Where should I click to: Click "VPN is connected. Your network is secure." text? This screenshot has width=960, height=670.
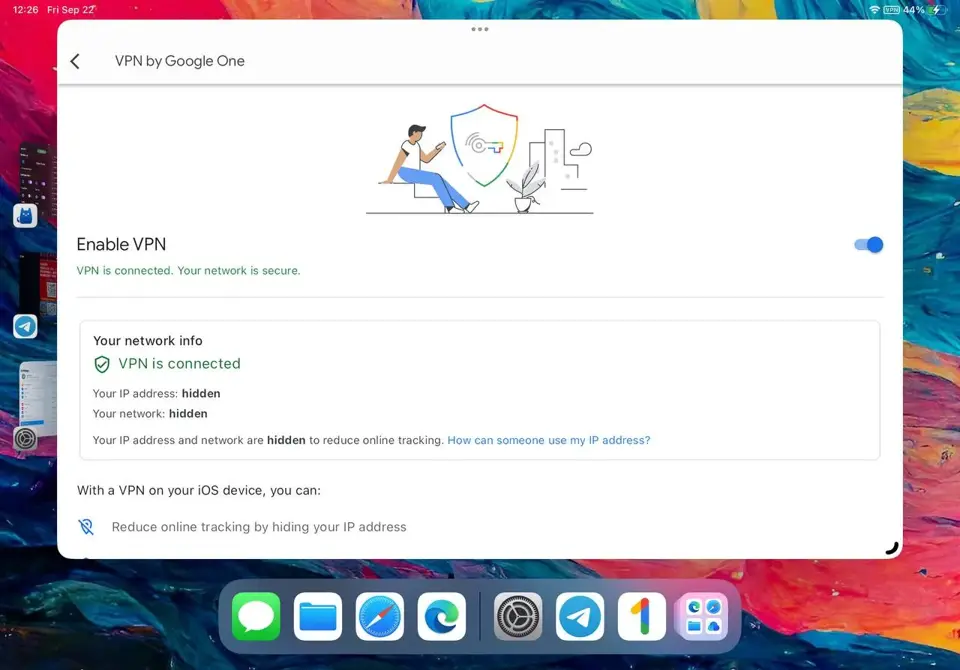pyautogui.click(x=189, y=271)
